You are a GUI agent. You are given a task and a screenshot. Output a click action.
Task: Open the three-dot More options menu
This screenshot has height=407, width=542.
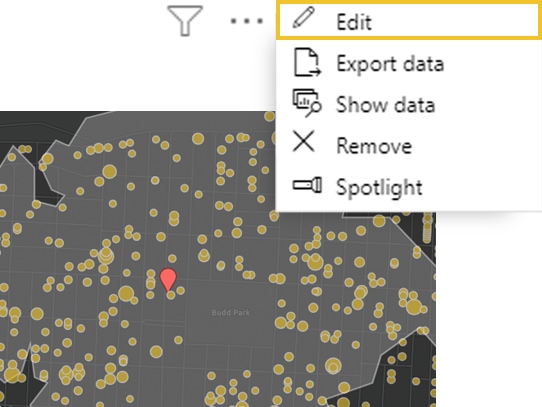coord(246,21)
